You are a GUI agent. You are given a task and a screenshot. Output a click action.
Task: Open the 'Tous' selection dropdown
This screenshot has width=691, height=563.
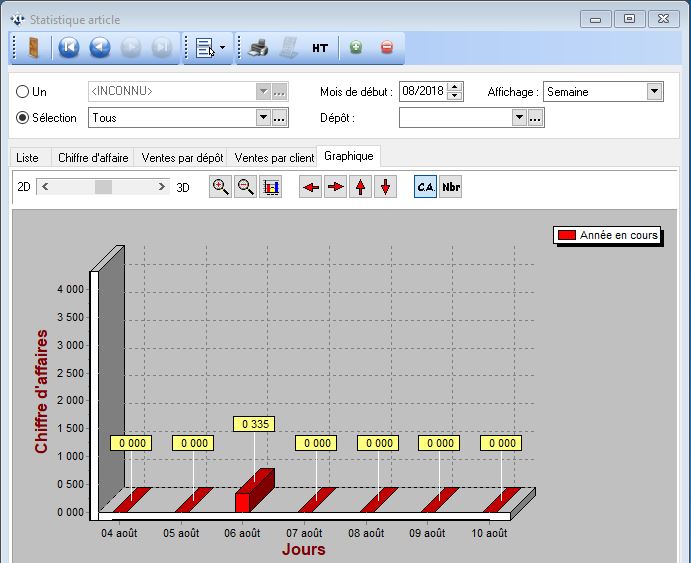tap(263, 118)
